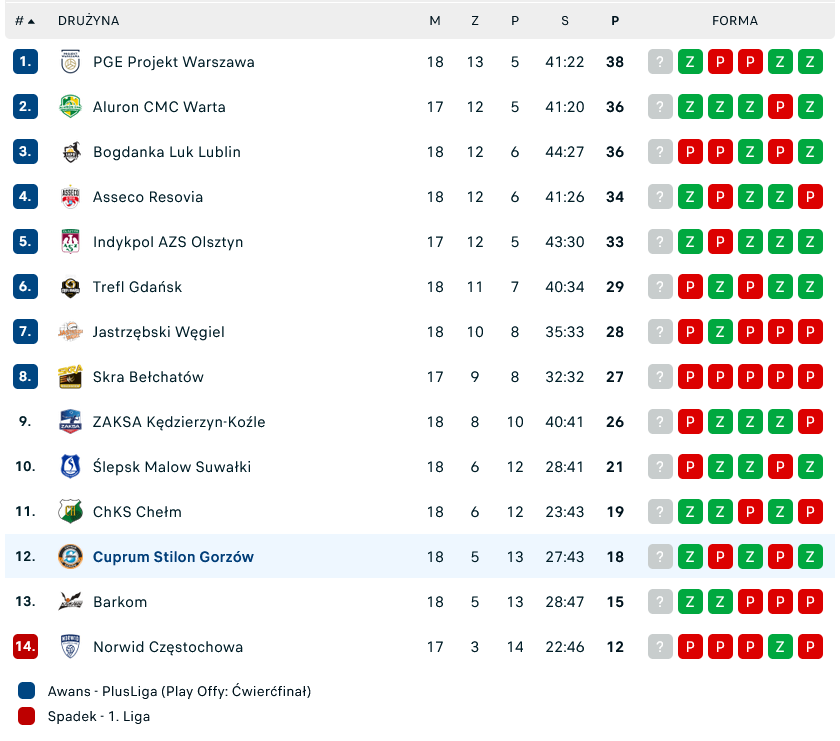Click the Trefl Gdańsk team logo
Screen dimensions: 840x741
[x=70, y=287]
